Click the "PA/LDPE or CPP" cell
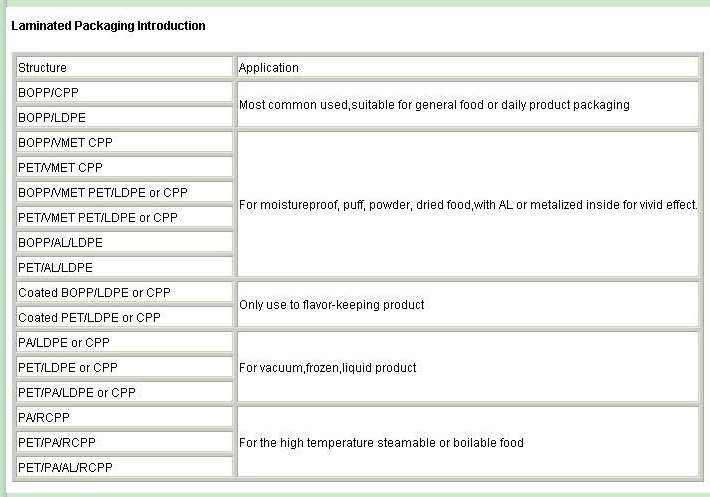The height and width of the screenshot is (497, 710). 124,343
